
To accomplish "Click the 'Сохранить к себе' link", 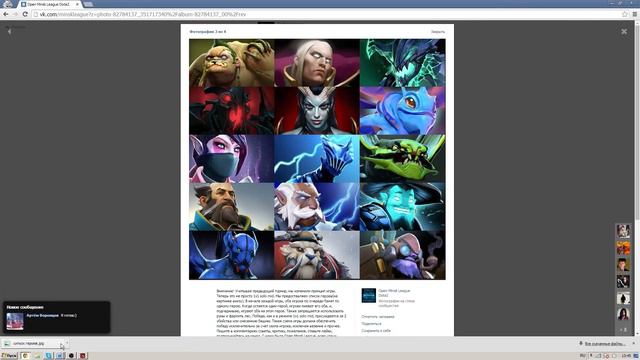I will click(x=376, y=331).
